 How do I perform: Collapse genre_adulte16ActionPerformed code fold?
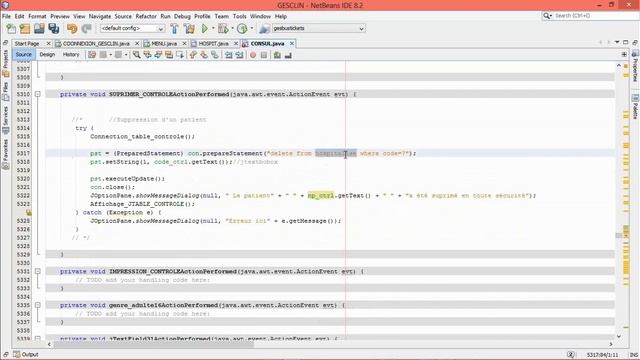tap(38, 305)
